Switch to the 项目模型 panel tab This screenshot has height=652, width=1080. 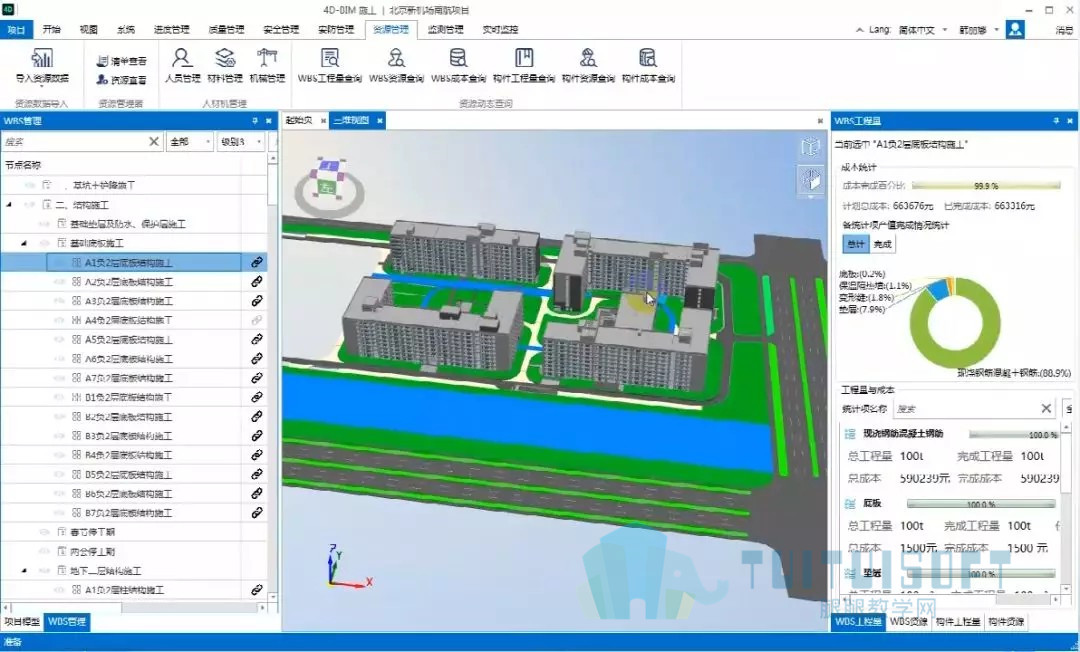22,622
